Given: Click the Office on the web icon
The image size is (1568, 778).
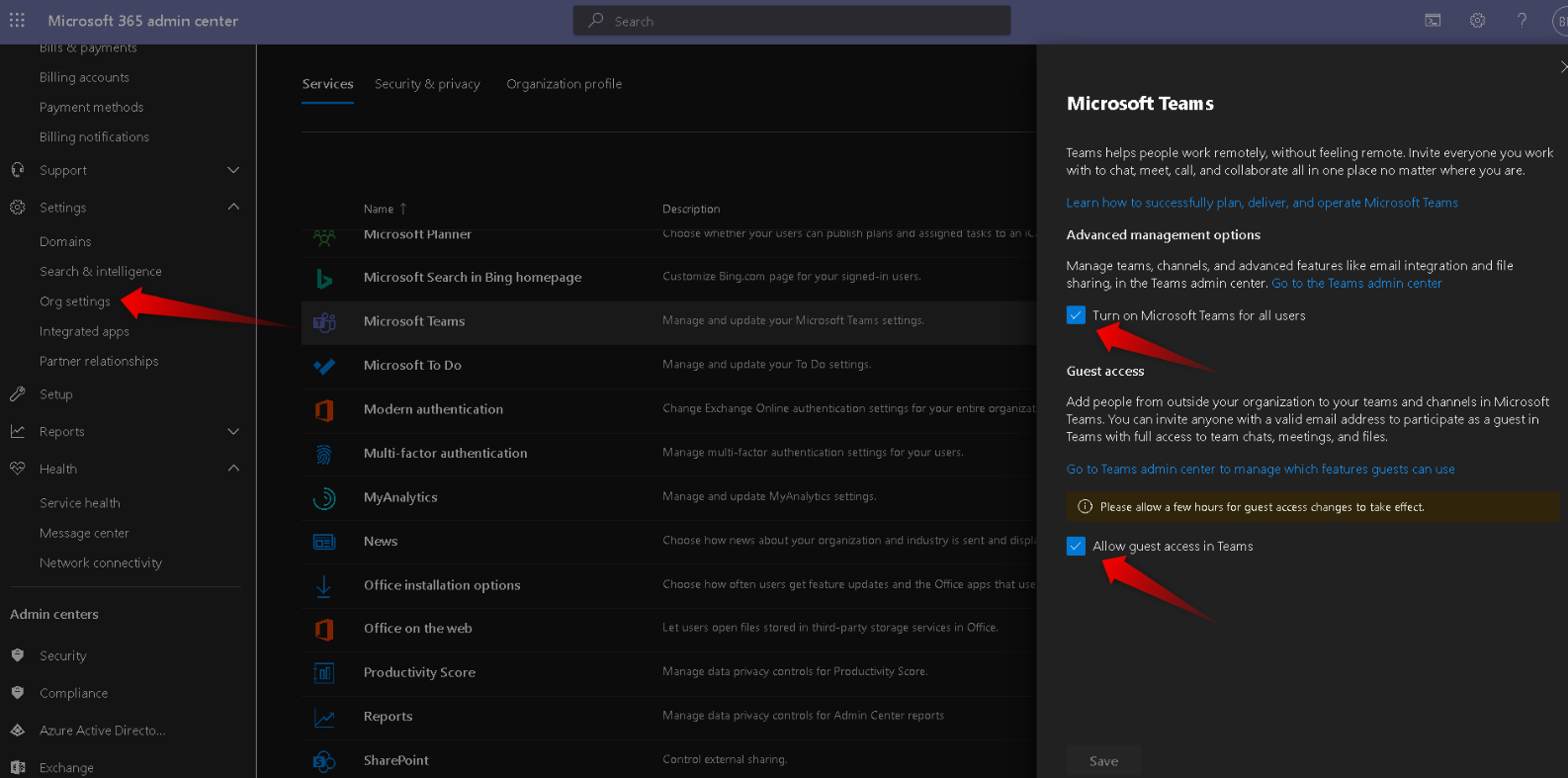Looking at the screenshot, I should (x=323, y=629).
